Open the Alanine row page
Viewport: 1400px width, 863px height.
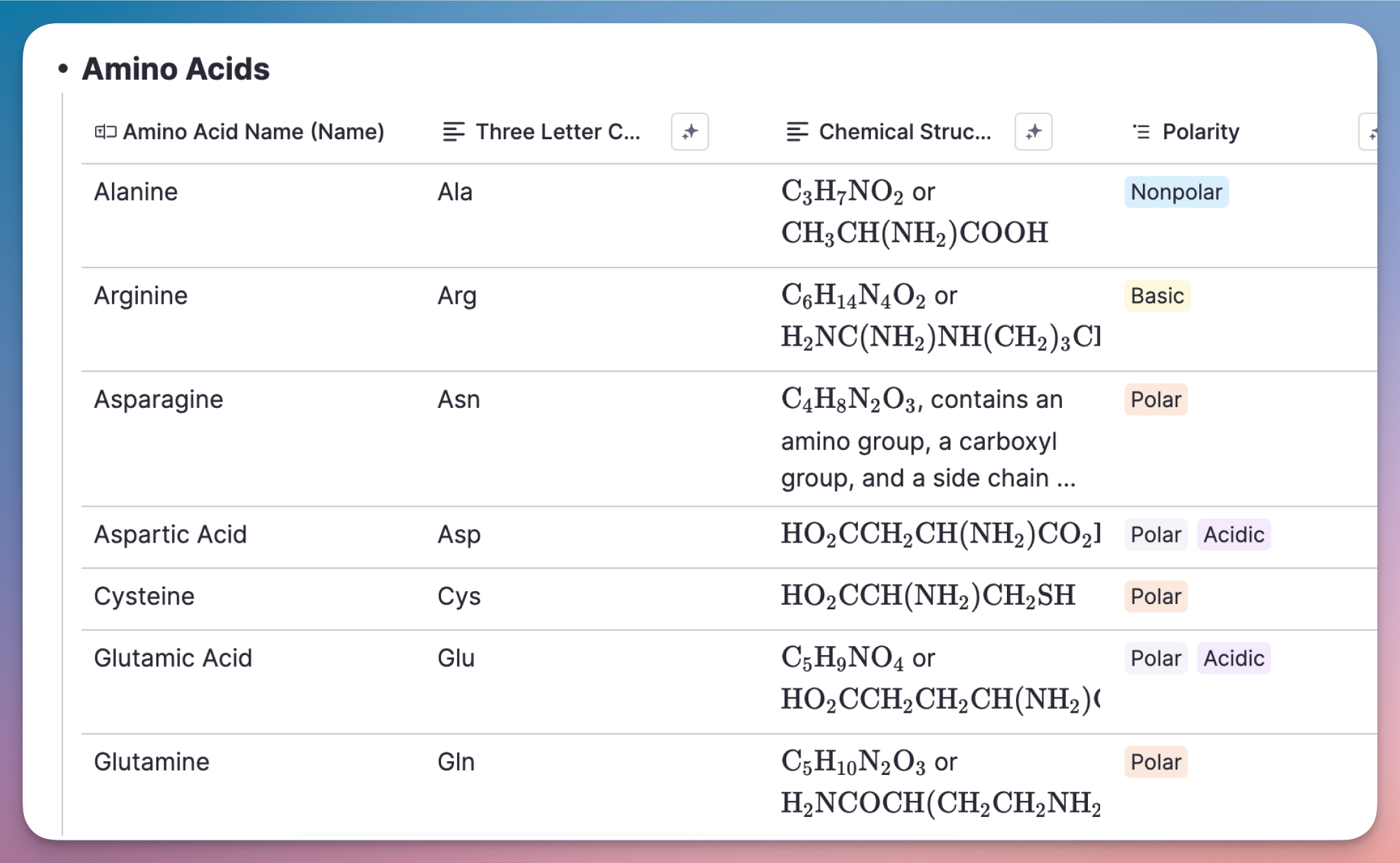(136, 192)
